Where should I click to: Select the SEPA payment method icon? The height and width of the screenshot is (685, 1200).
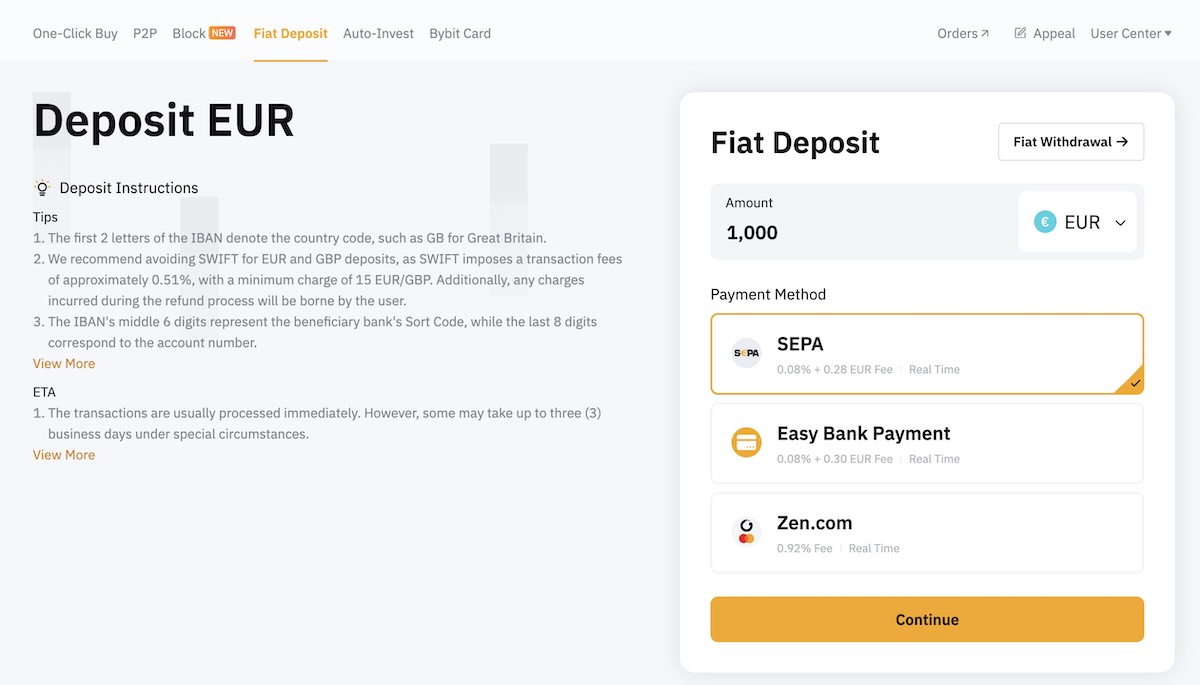coord(745,352)
